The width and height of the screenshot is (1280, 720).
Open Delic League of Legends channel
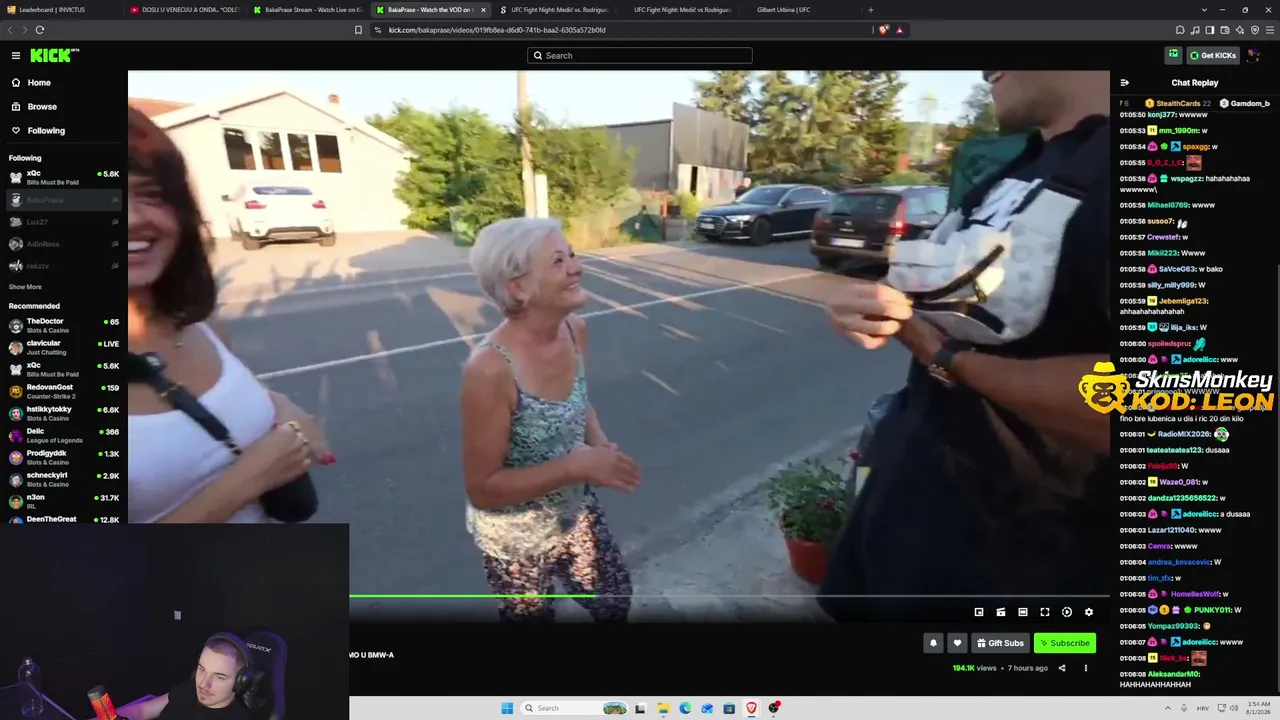coord(64,436)
